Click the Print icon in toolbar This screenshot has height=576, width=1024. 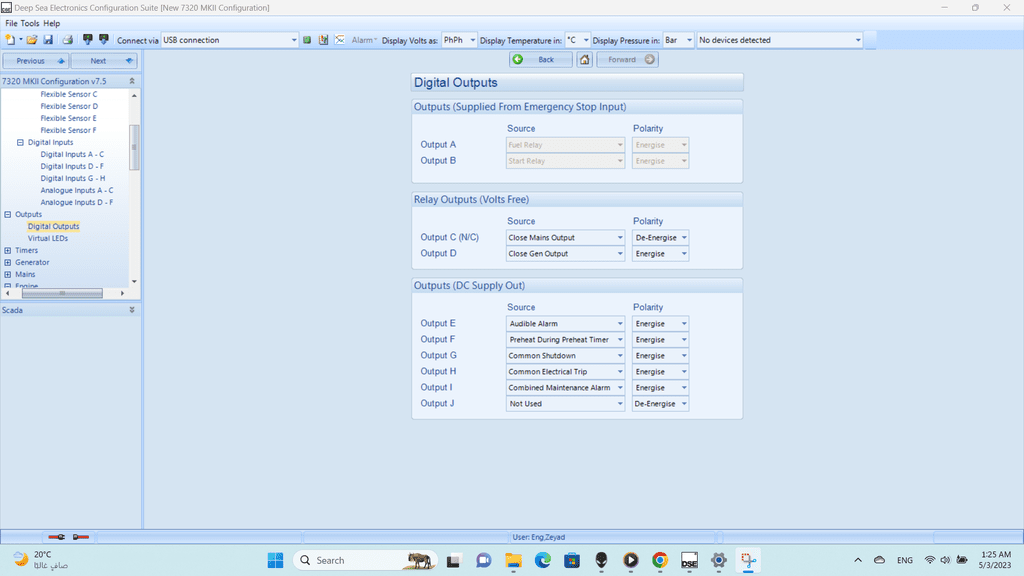point(67,40)
